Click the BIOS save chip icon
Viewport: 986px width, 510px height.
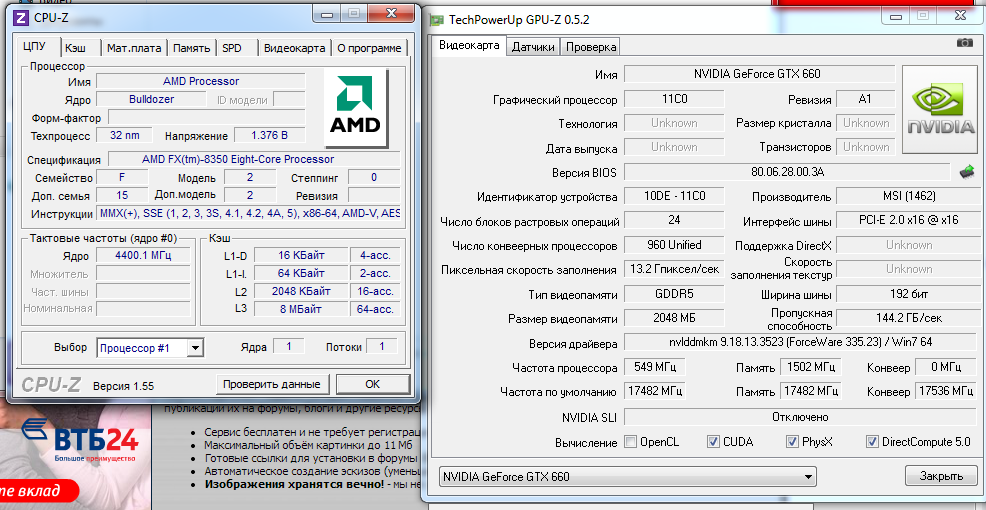pos(966,171)
